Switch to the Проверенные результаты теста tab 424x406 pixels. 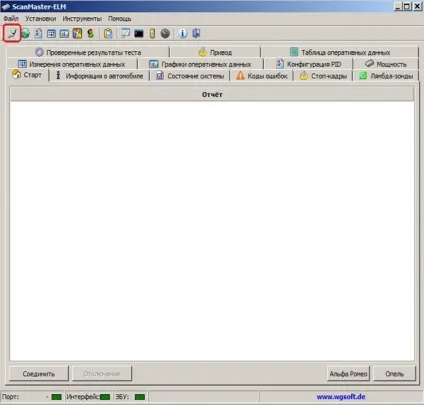pos(88,52)
